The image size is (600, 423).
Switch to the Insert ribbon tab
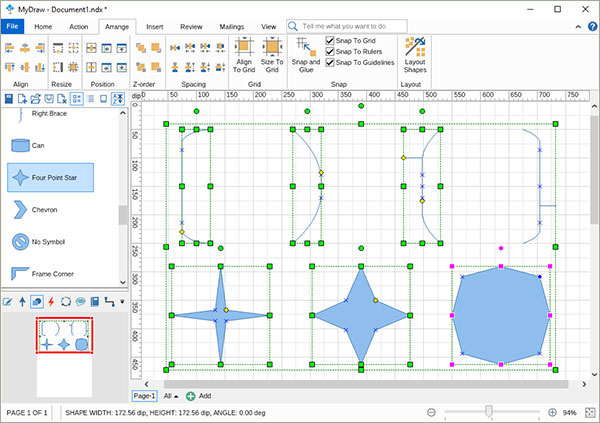tap(154, 26)
